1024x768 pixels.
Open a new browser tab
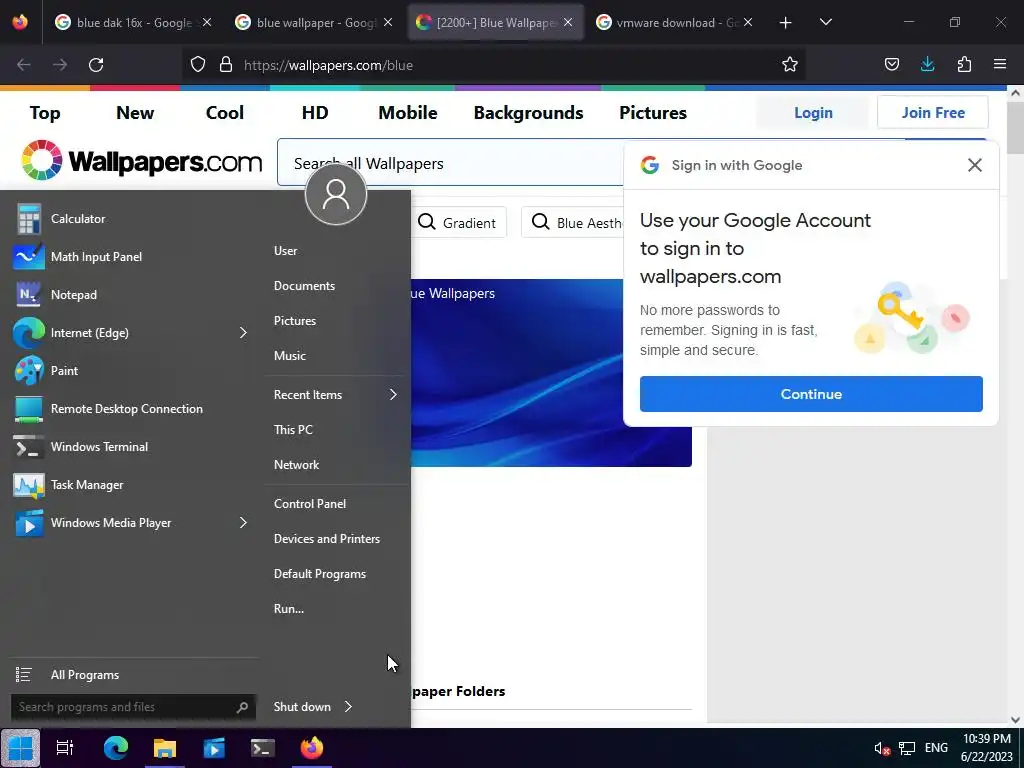(785, 22)
